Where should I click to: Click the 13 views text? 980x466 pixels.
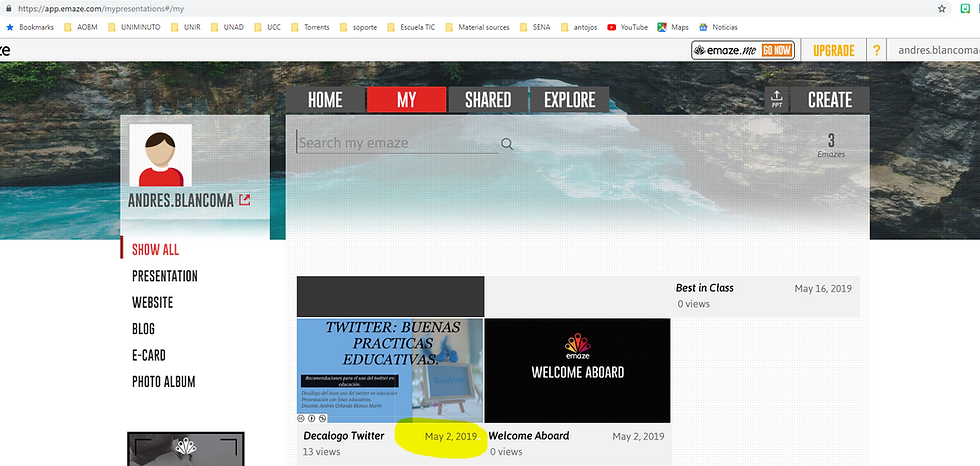[x=321, y=451]
